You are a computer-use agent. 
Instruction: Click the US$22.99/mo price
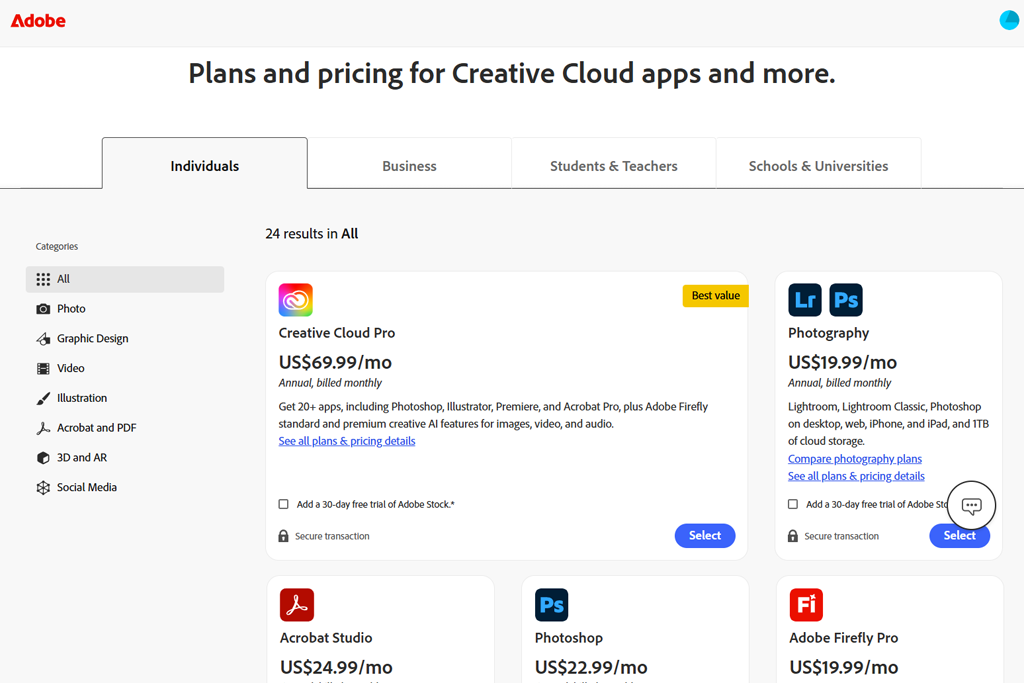(591, 667)
